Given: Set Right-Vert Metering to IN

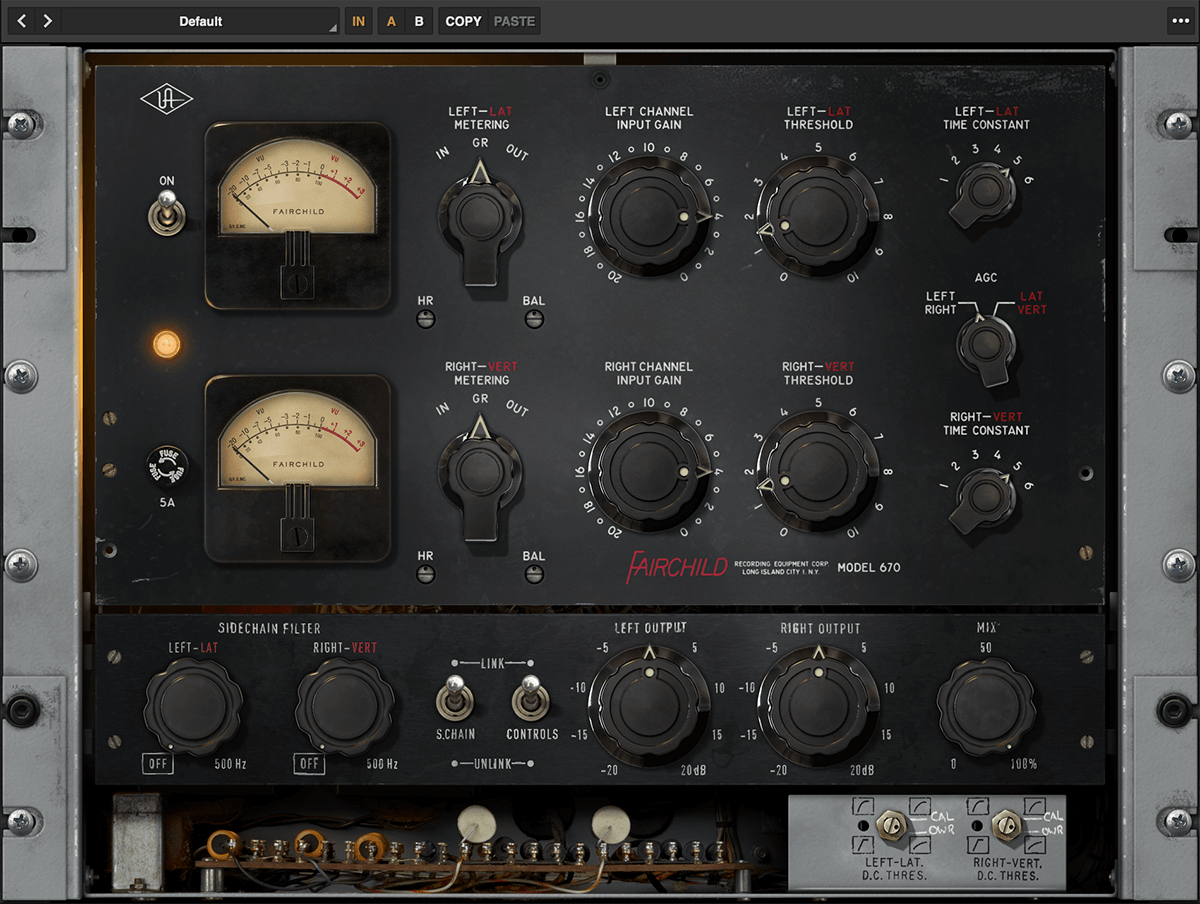Looking at the screenshot, I should point(443,408).
